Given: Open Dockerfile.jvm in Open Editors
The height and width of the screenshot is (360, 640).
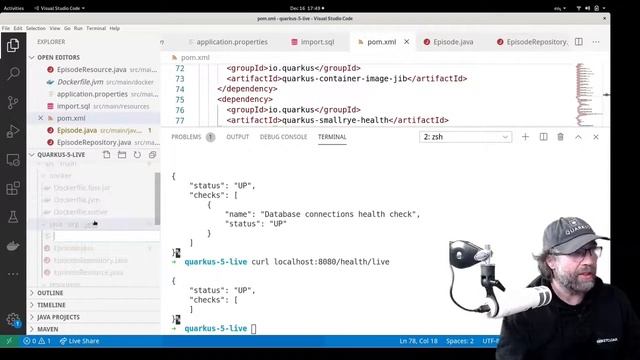Looking at the screenshot, I should point(95,82).
